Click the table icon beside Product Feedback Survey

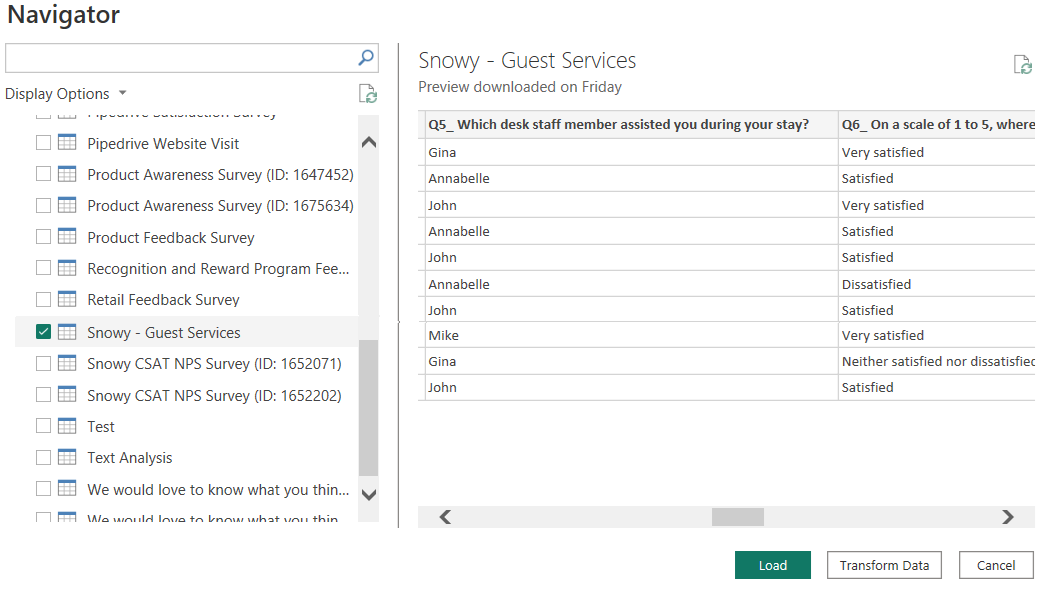(67, 237)
